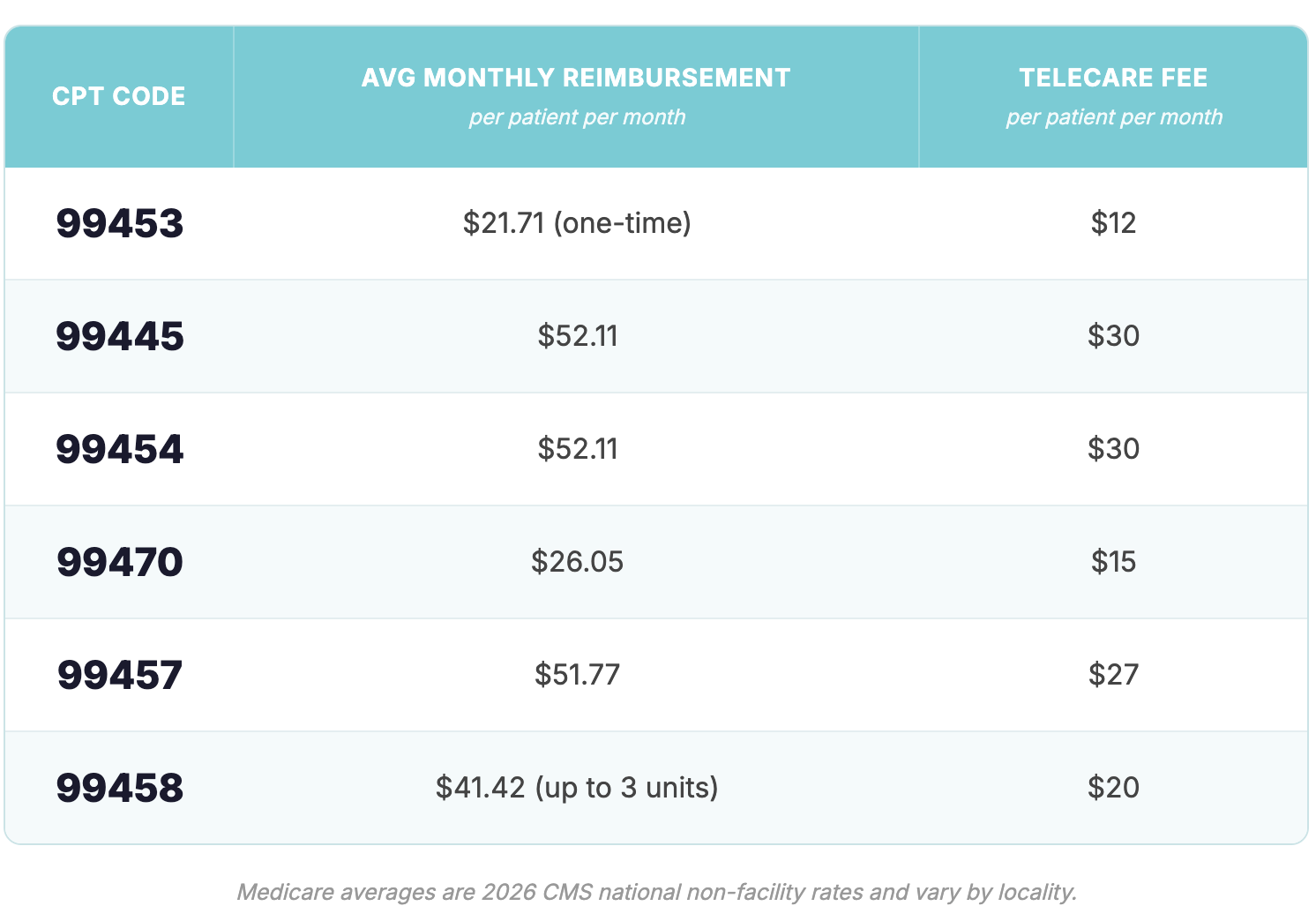Select CPT code 99445
1316x921 pixels.
pyautogui.click(x=120, y=336)
